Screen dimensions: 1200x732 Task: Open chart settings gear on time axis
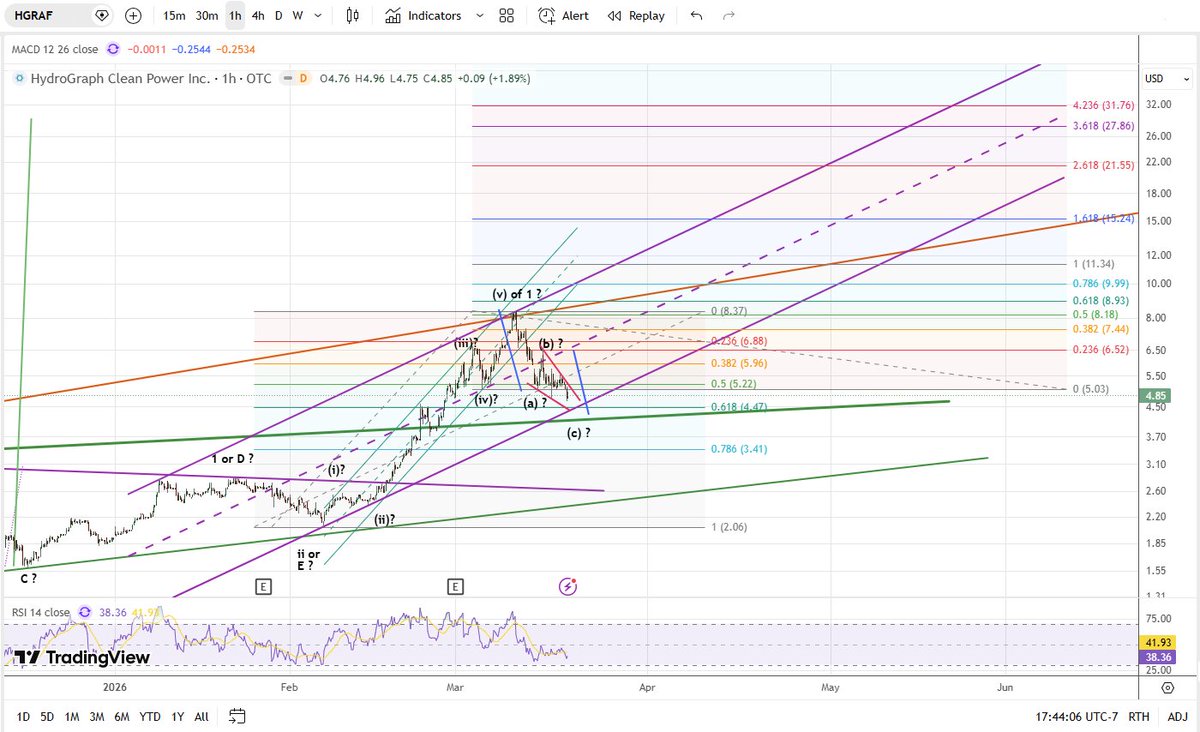point(1168,688)
